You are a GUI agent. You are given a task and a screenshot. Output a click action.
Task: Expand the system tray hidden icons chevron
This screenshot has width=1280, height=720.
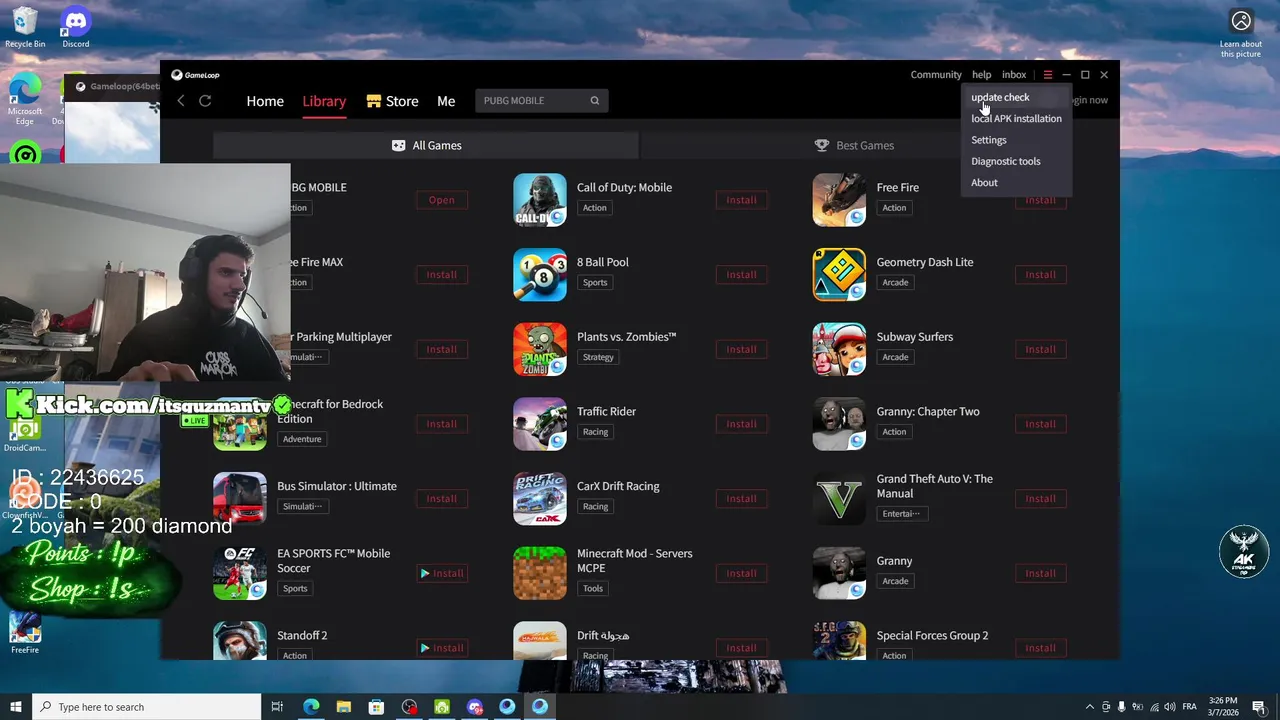pyautogui.click(x=1090, y=707)
